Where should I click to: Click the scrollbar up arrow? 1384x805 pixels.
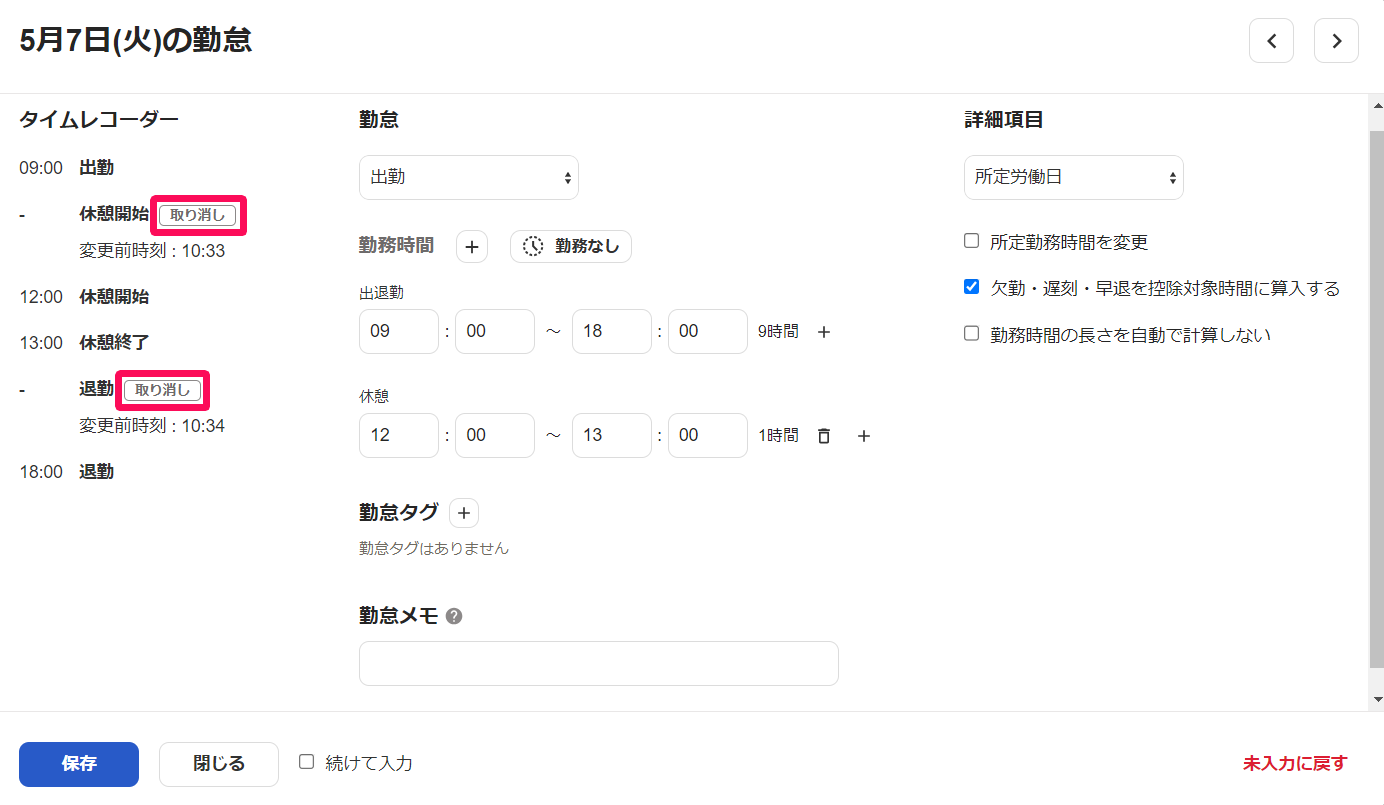coord(1376,105)
